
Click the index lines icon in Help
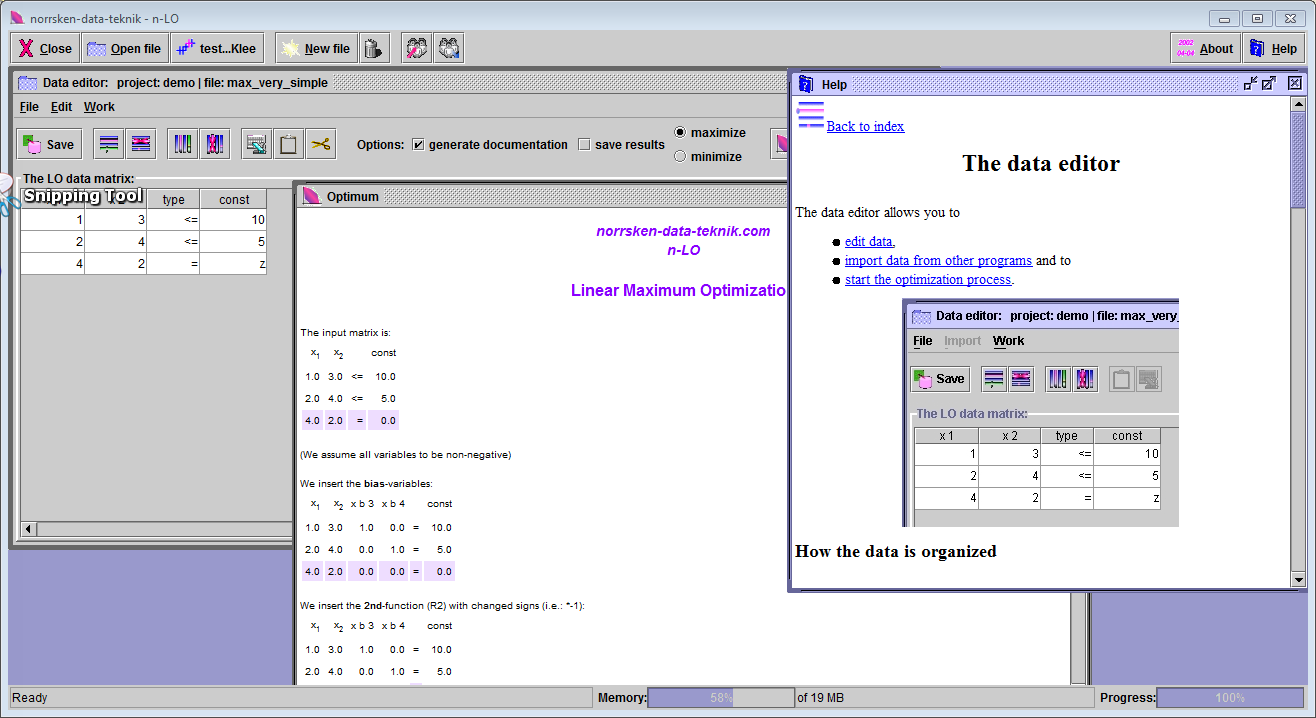click(811, 113)
